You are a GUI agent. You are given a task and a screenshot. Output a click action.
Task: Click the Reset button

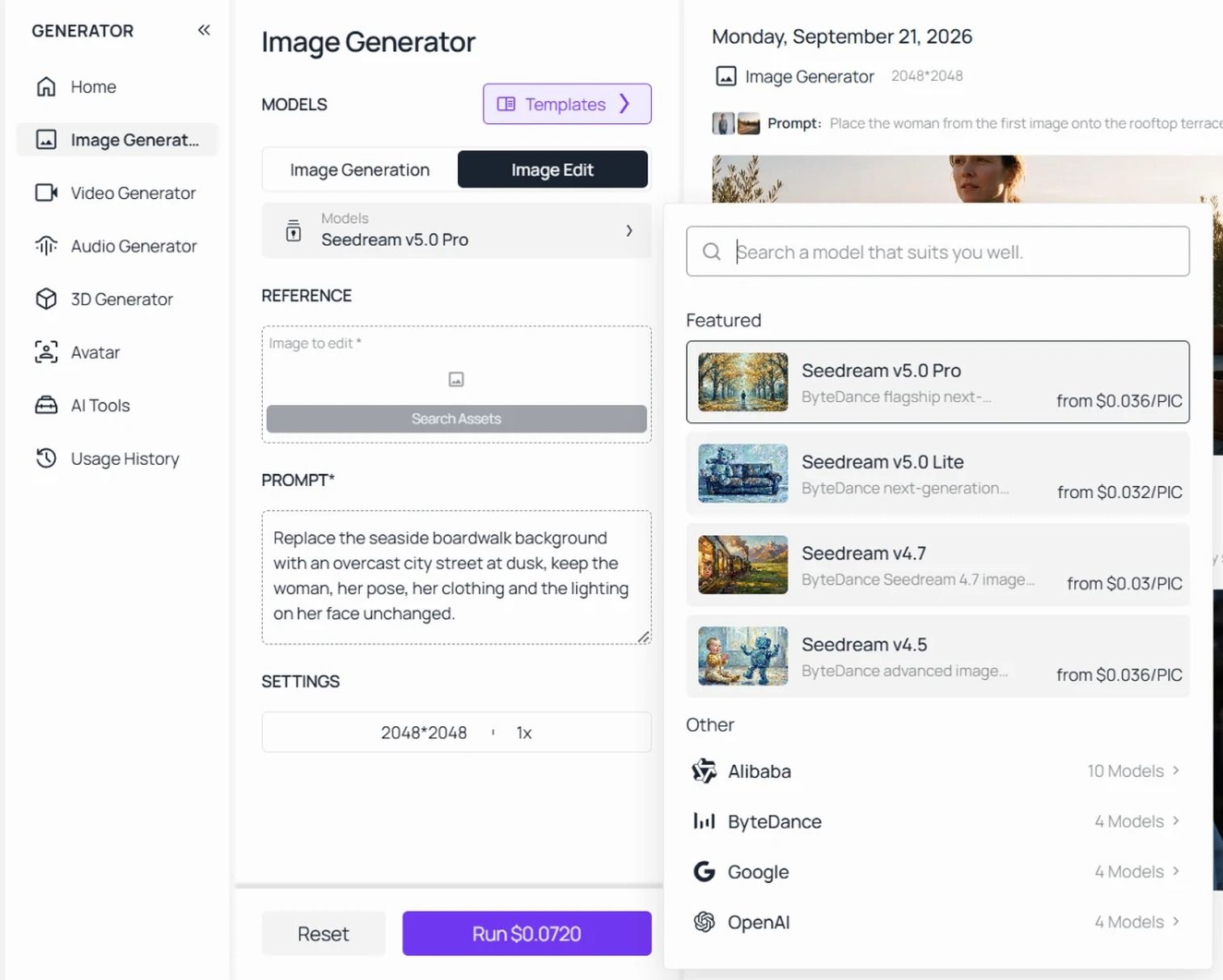pyautogui.click(x=324, y=934)
